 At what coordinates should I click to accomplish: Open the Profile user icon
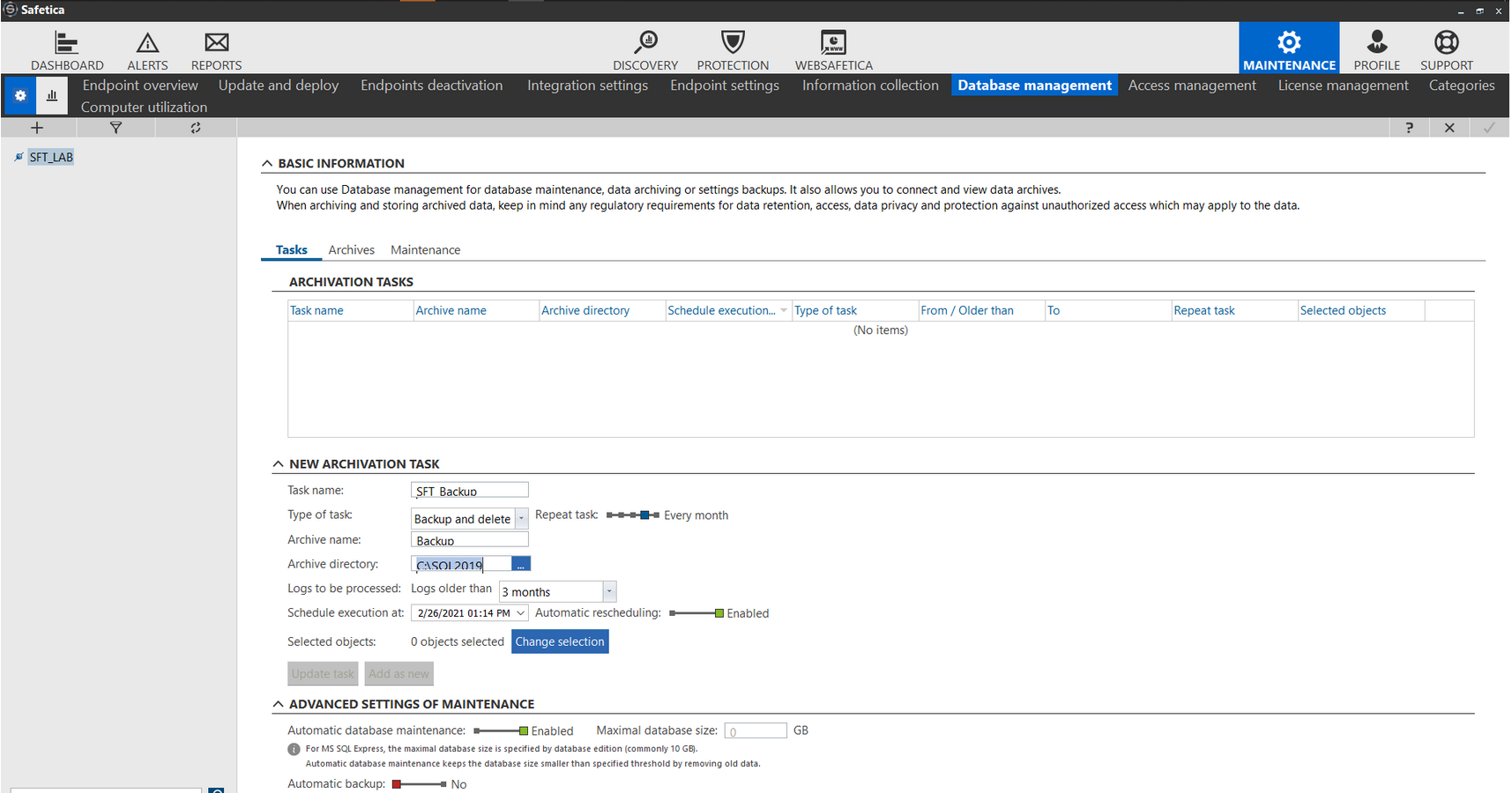1376,42
